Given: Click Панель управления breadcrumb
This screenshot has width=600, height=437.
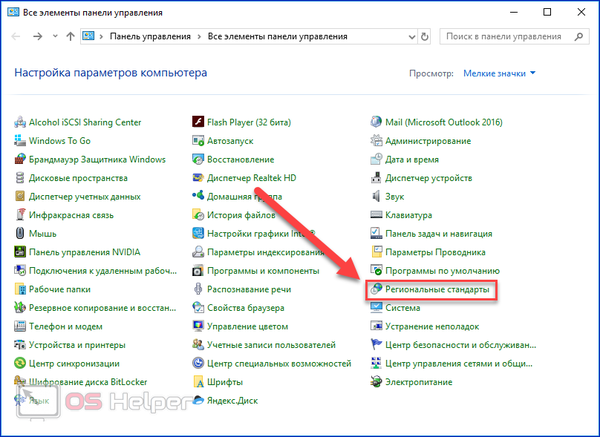Looking at the screenshot, I should click(150, 37).
